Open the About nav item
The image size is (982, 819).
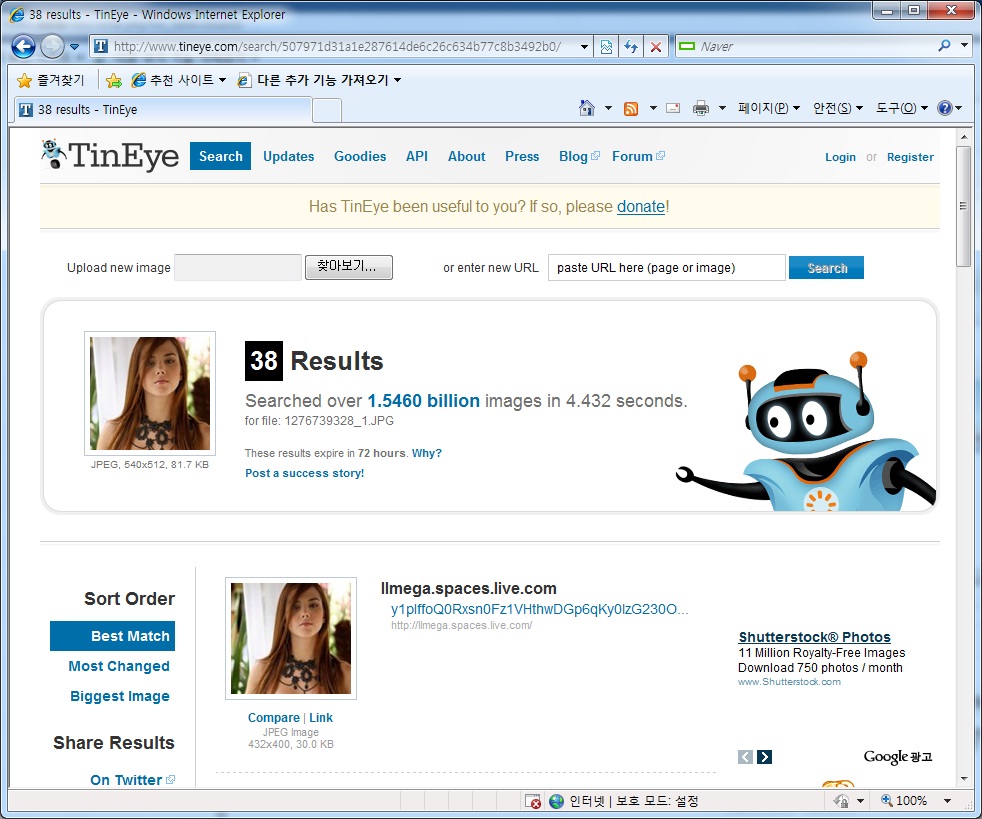(467, 157)
